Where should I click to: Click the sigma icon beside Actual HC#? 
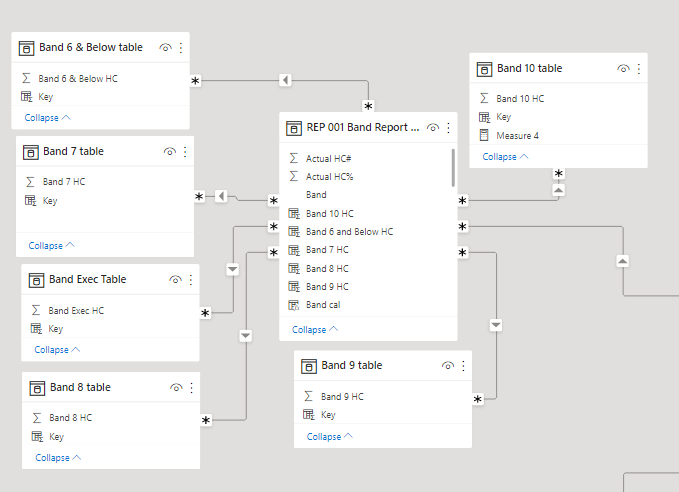[x=294, y=159]
